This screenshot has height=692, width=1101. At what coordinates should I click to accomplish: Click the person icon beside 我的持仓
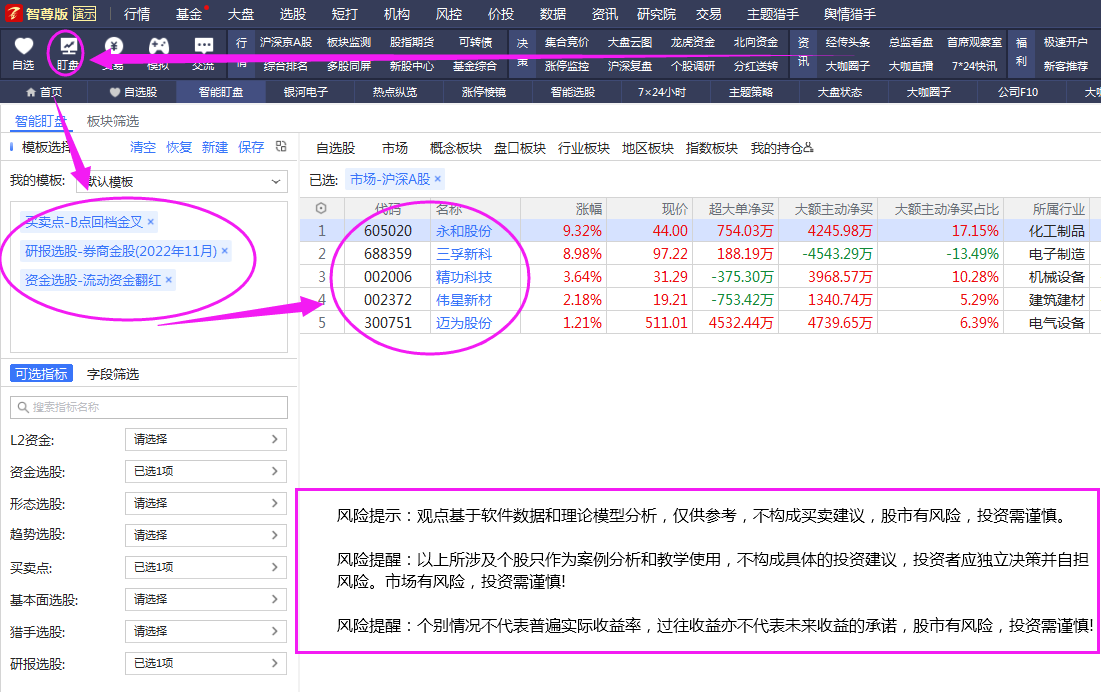click(808, 147)
